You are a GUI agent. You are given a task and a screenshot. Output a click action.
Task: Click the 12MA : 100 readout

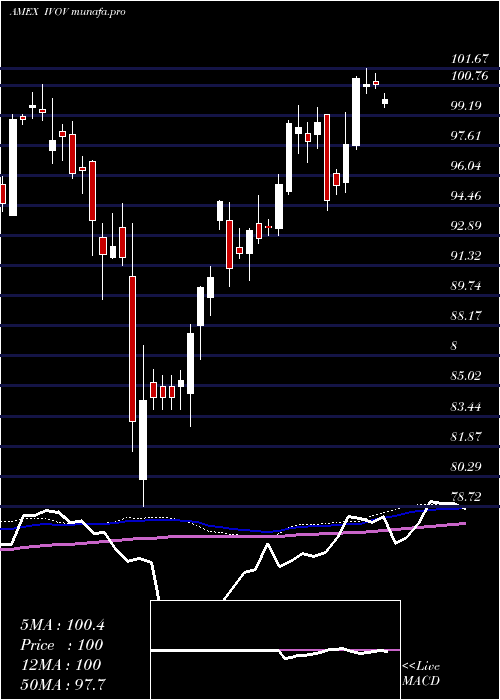[x=60, y=665]
